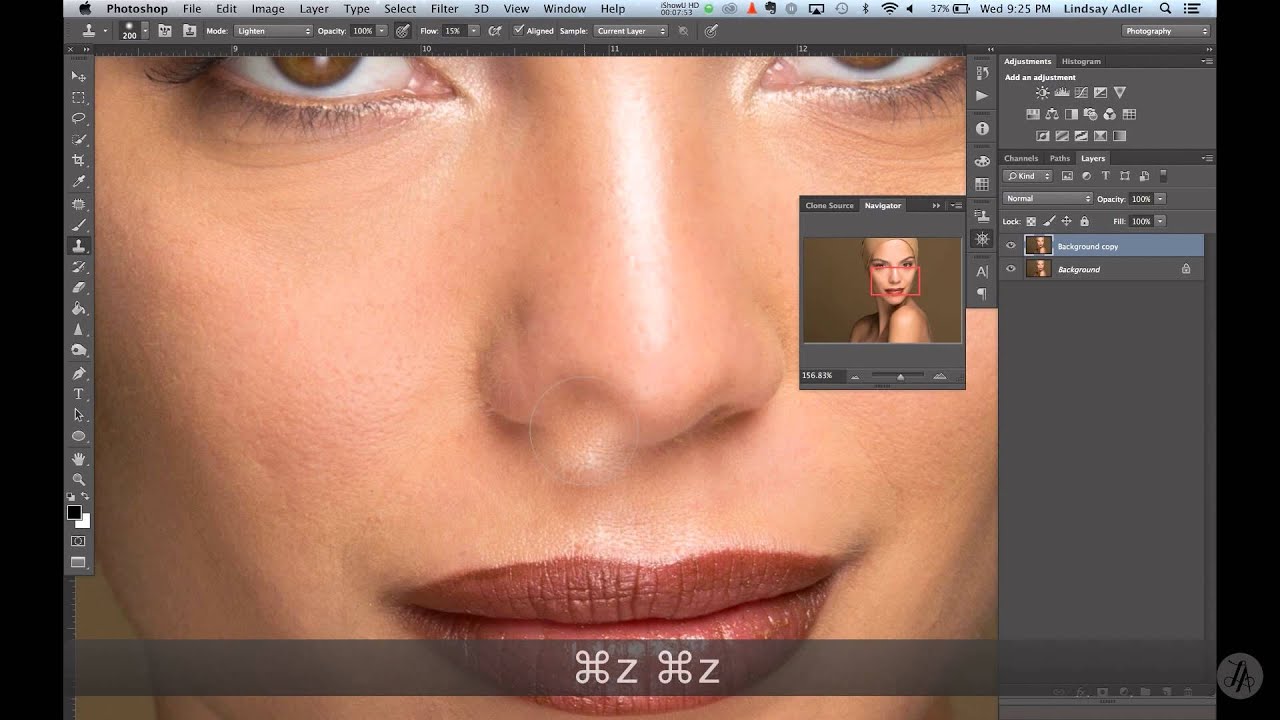This screenshot has width=1280, height=720.
Task: Toggle lock image pixels
Action: point(1048,221)
